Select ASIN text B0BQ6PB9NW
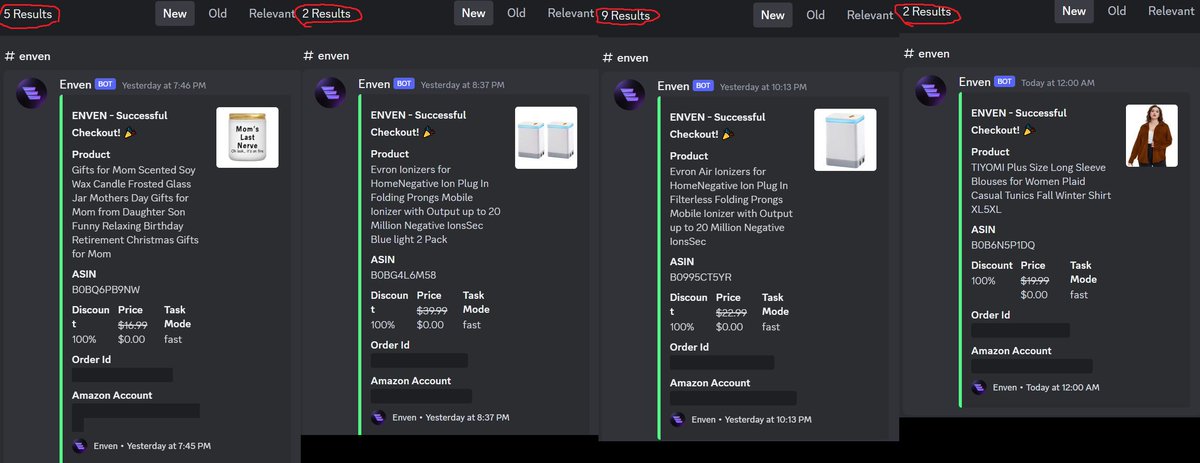 click(106, 289)
